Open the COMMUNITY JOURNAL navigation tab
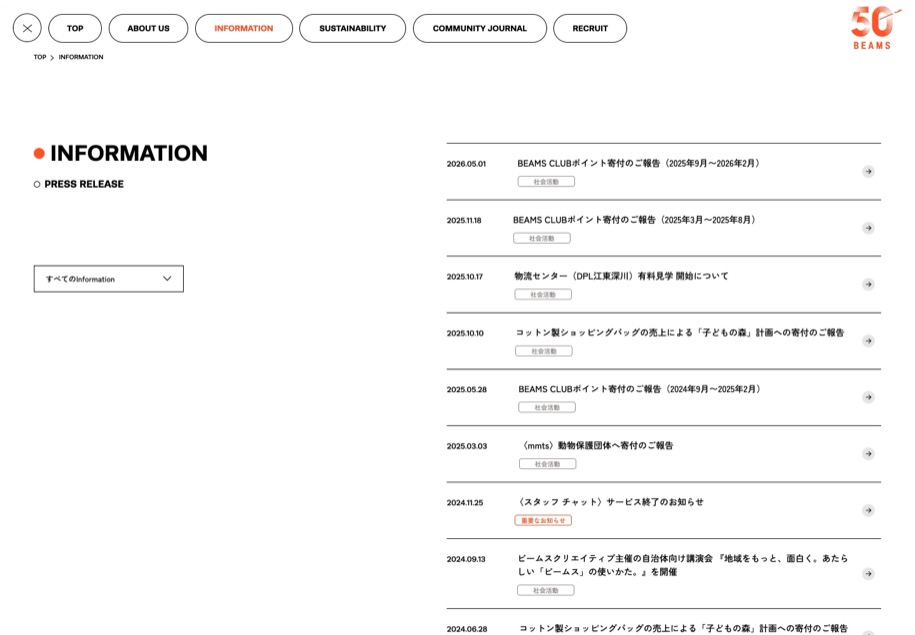Image resolution: width=915 pixels, height=635 pixels. click(x=480, y=28)
